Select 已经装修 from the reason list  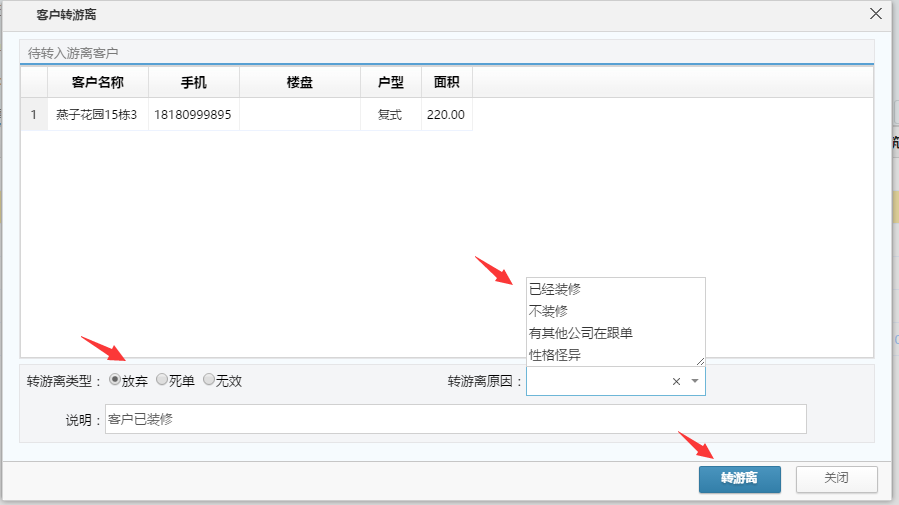tap(555, 289)
